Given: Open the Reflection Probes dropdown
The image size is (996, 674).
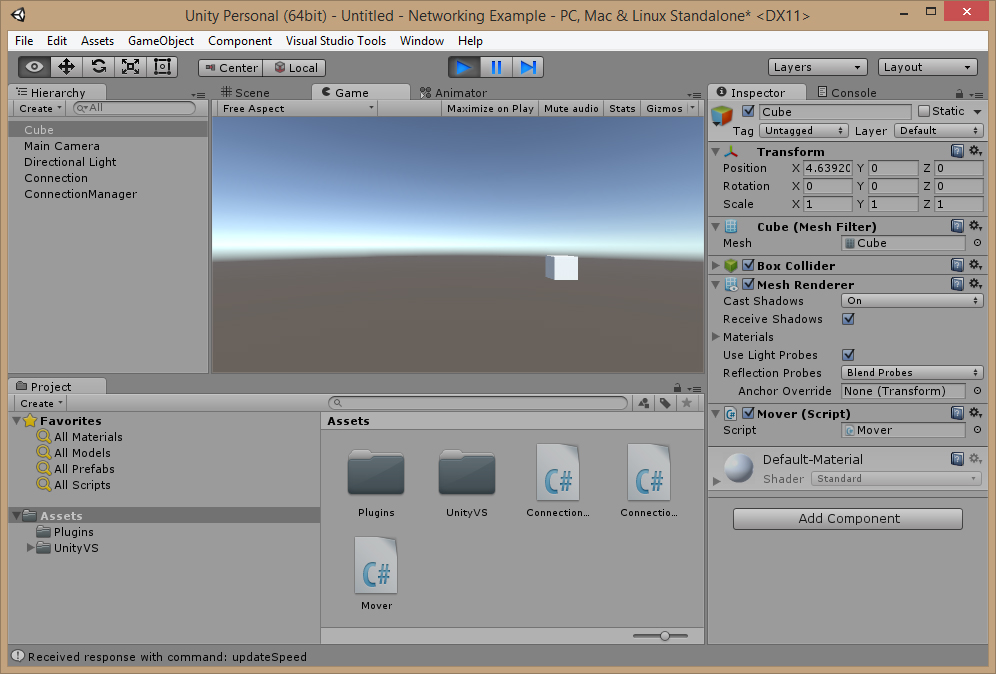Looking at the screenshot, I should tap(912, 372).
